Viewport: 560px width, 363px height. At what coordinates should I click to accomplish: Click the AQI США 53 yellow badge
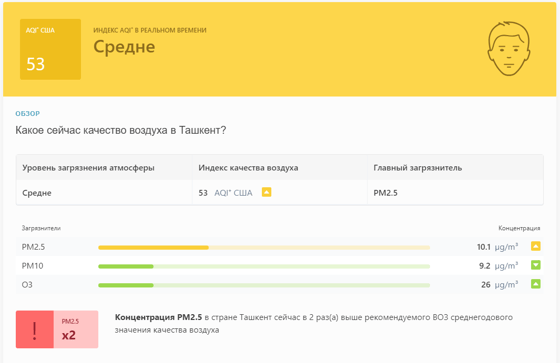50,49
